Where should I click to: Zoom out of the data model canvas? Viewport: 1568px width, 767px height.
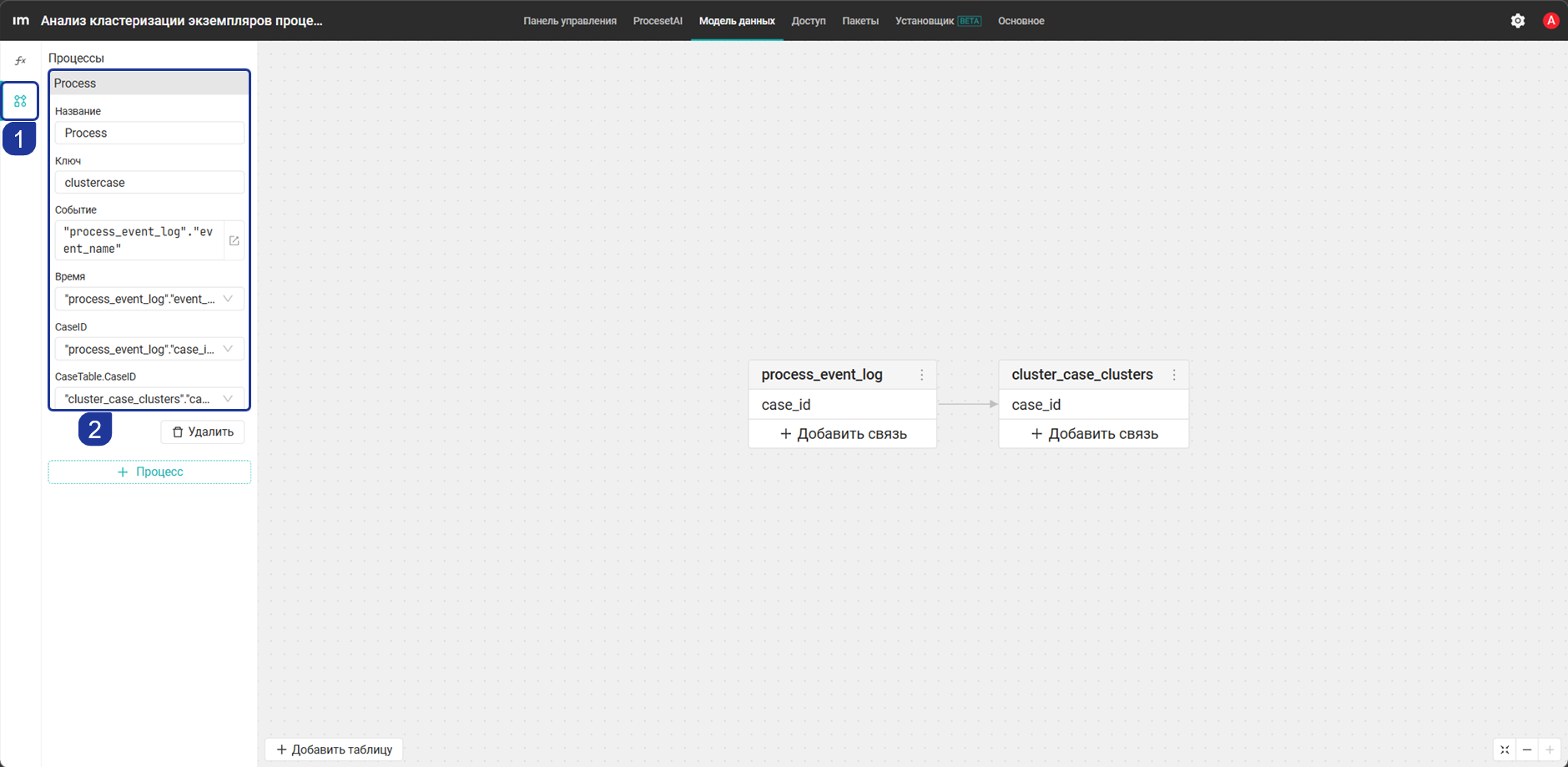click(x=1527, y=749)
